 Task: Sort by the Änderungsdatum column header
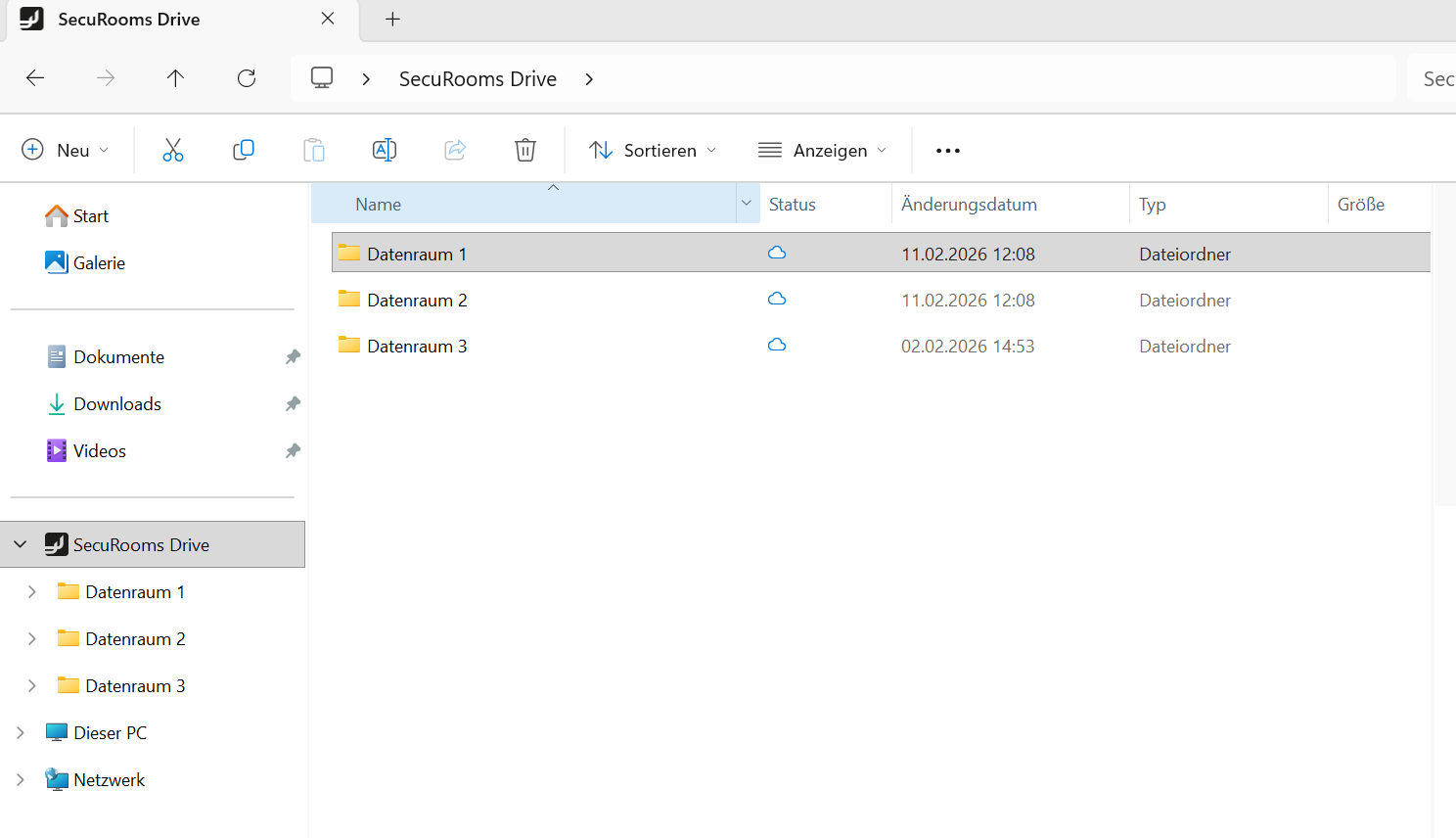pos(969,205)
